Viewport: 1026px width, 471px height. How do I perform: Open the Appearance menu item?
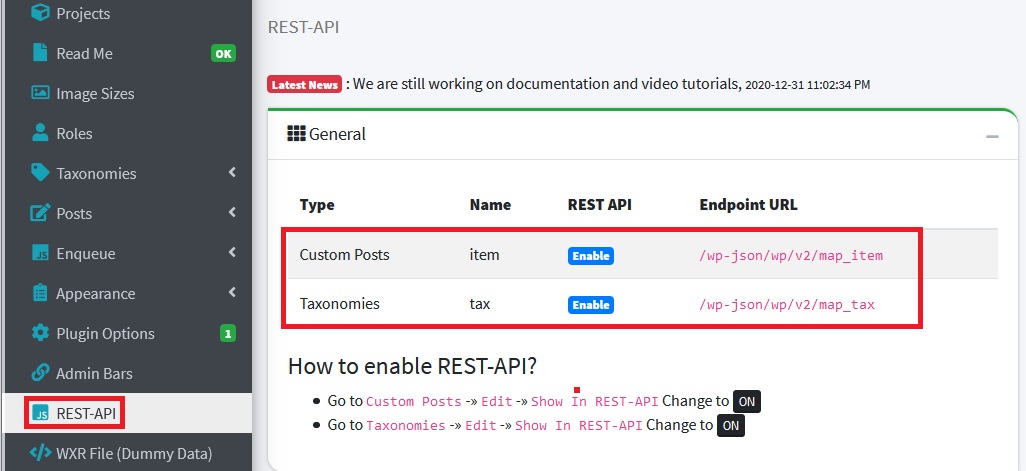[95, 293]
